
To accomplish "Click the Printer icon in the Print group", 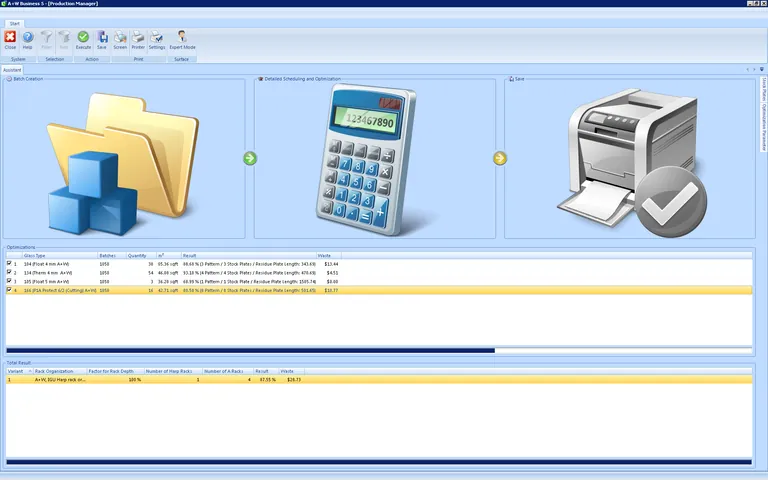I will coord(138,40).
